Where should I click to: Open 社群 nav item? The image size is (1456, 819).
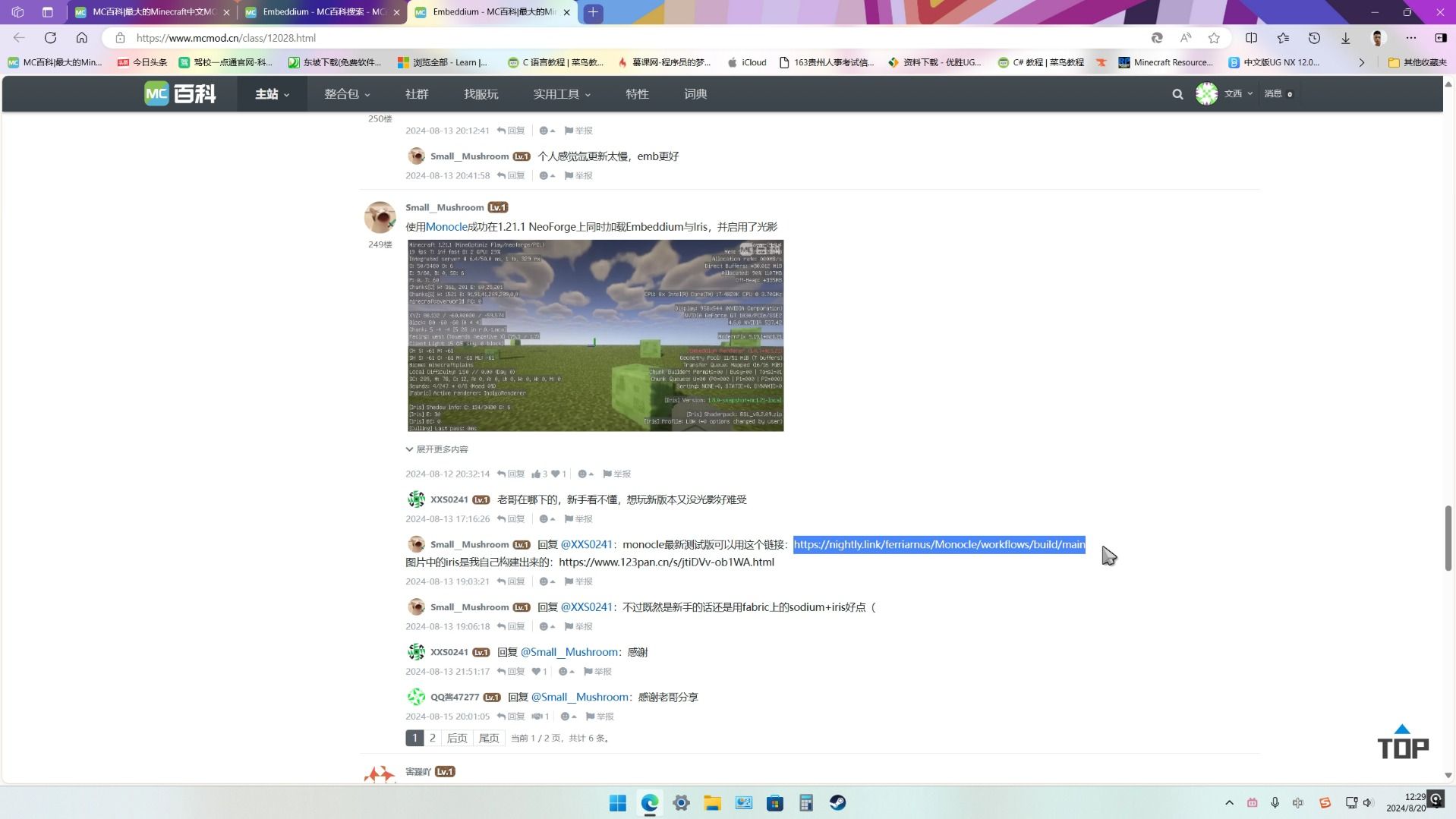click(417, 94)
